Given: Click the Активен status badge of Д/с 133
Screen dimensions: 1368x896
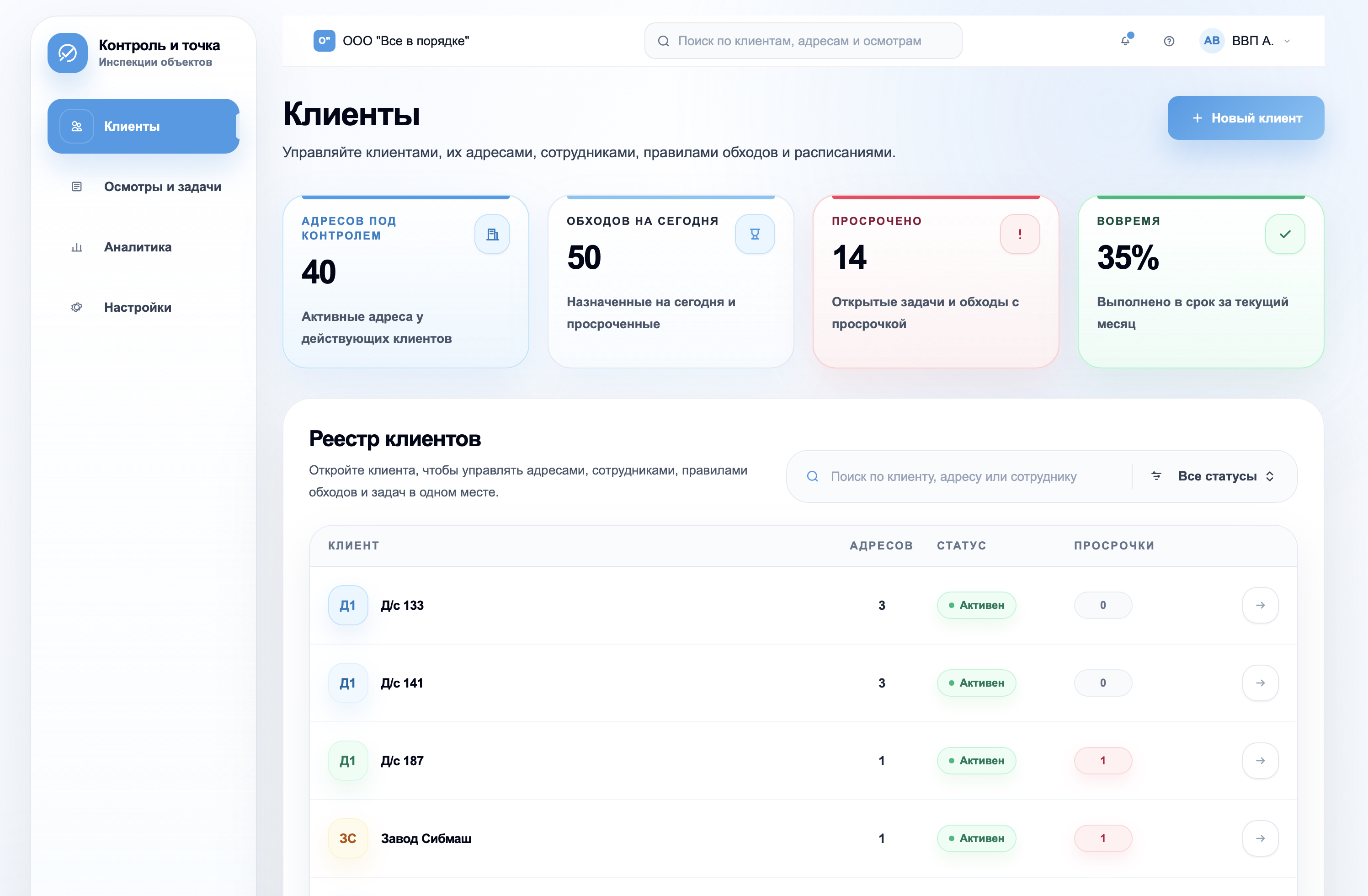Looking at the screenshot, I should point(976,605).
